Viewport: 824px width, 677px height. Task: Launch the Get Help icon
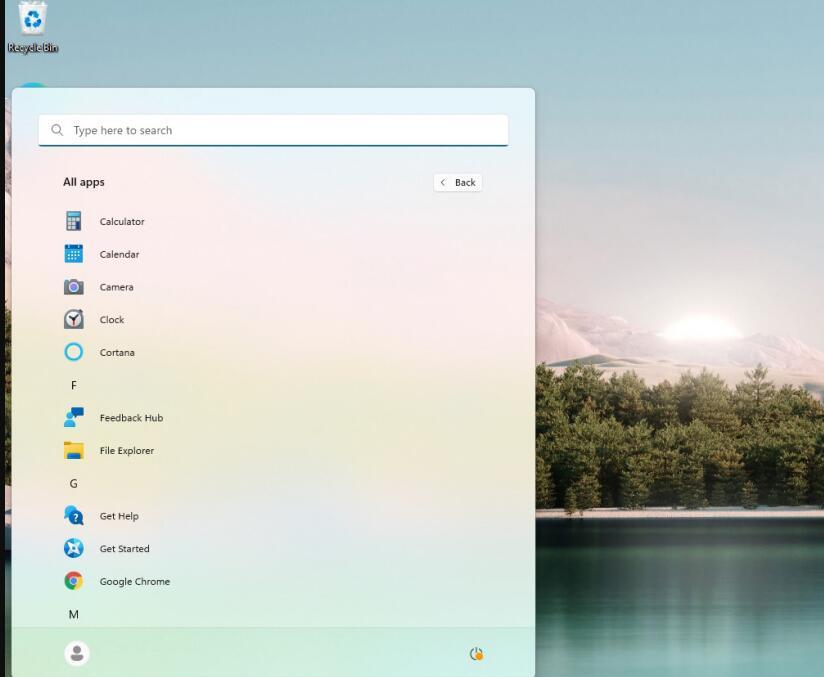(74, 516)
